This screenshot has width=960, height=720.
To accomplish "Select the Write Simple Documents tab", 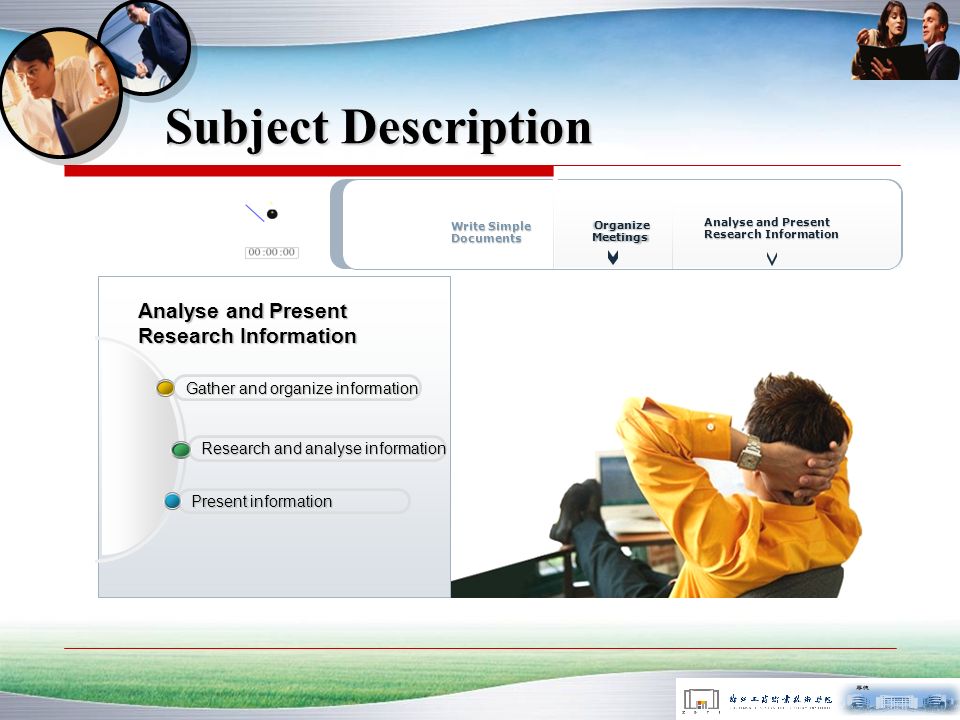I will point(491,232).
